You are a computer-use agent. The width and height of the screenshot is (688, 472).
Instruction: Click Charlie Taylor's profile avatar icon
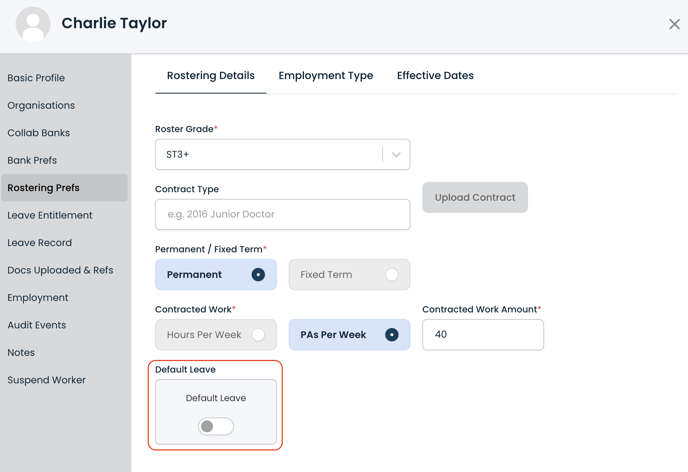coord(33,24)
